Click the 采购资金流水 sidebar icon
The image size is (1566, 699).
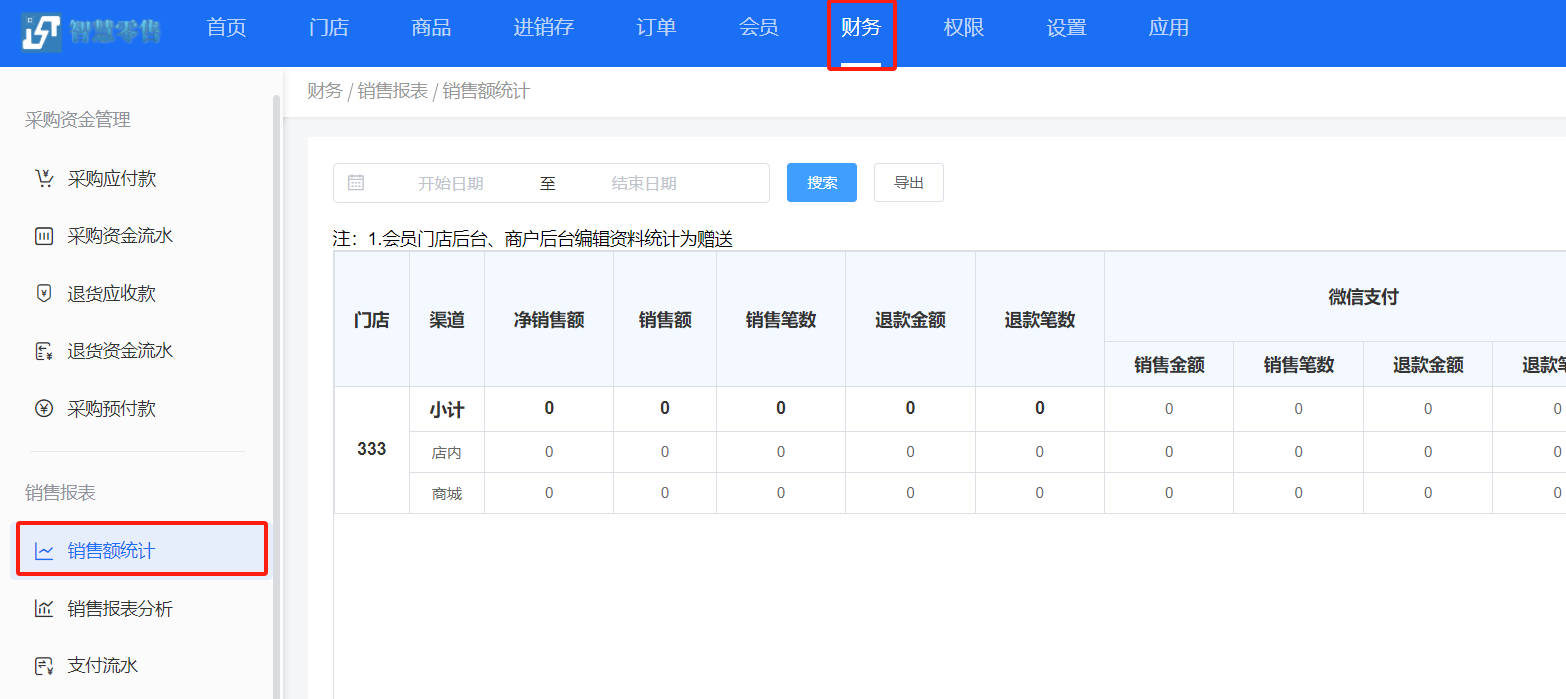coord(44,237)
